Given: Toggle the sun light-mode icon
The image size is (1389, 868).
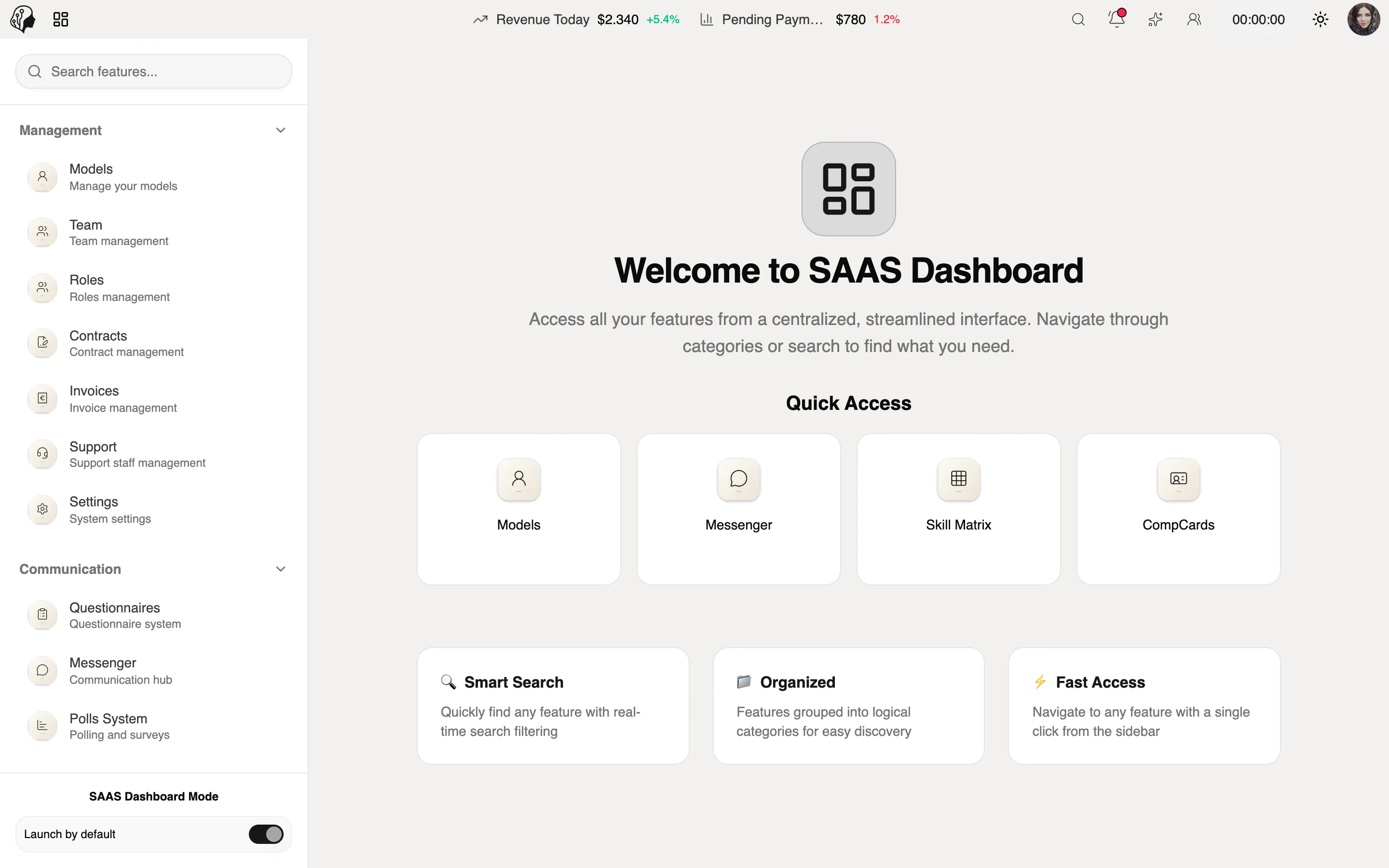Looking at the screenshot, I should coord(1320,19).
